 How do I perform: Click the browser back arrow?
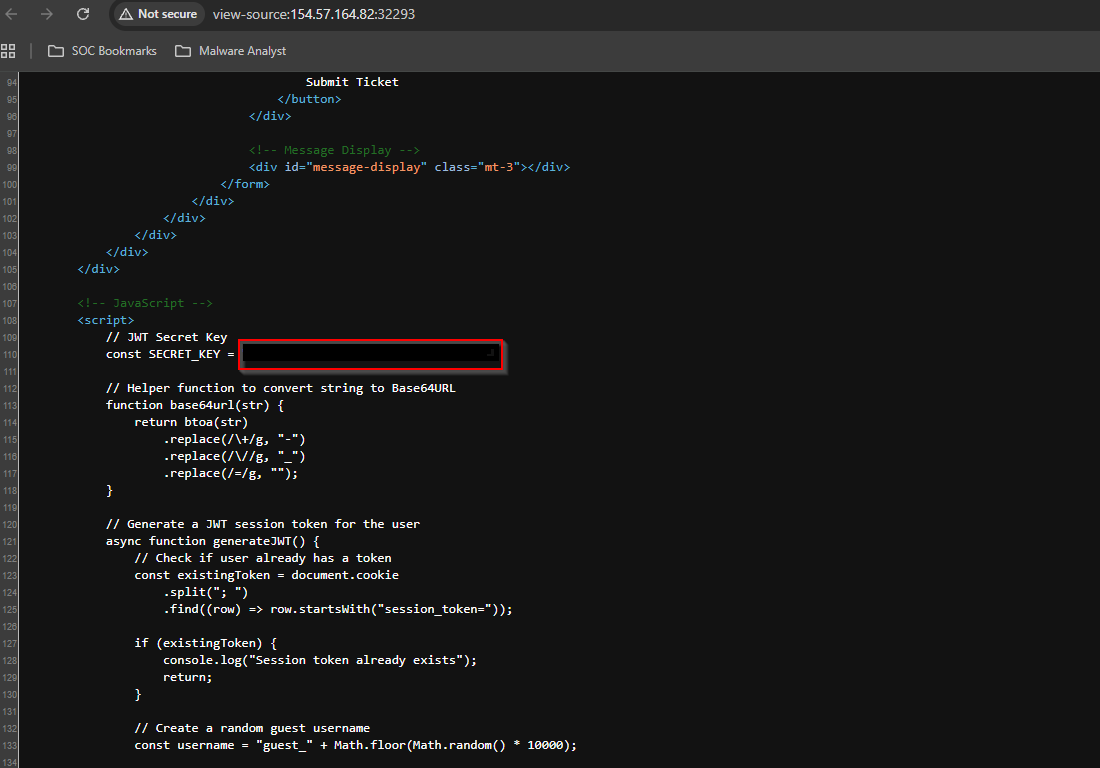point(11,14)
